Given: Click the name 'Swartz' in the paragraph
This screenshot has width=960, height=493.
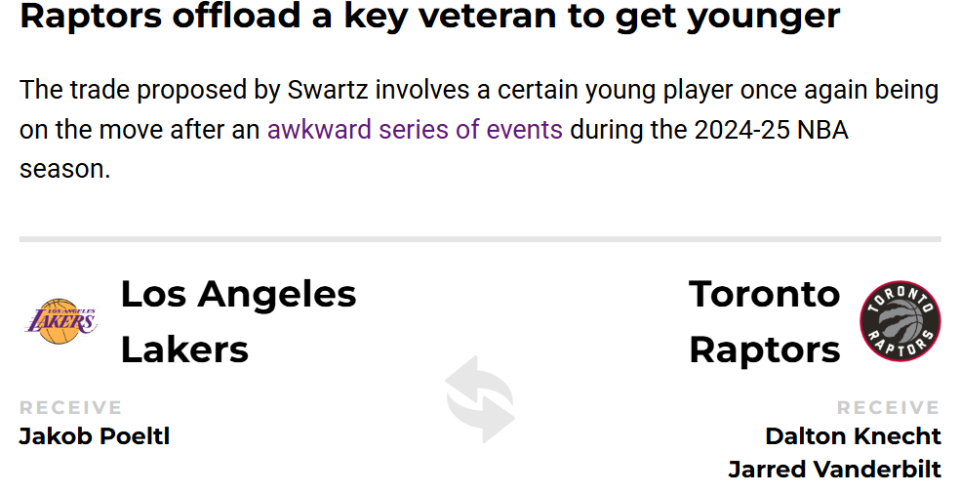Looking at the screenshot, I should click(x=328, y=90).
